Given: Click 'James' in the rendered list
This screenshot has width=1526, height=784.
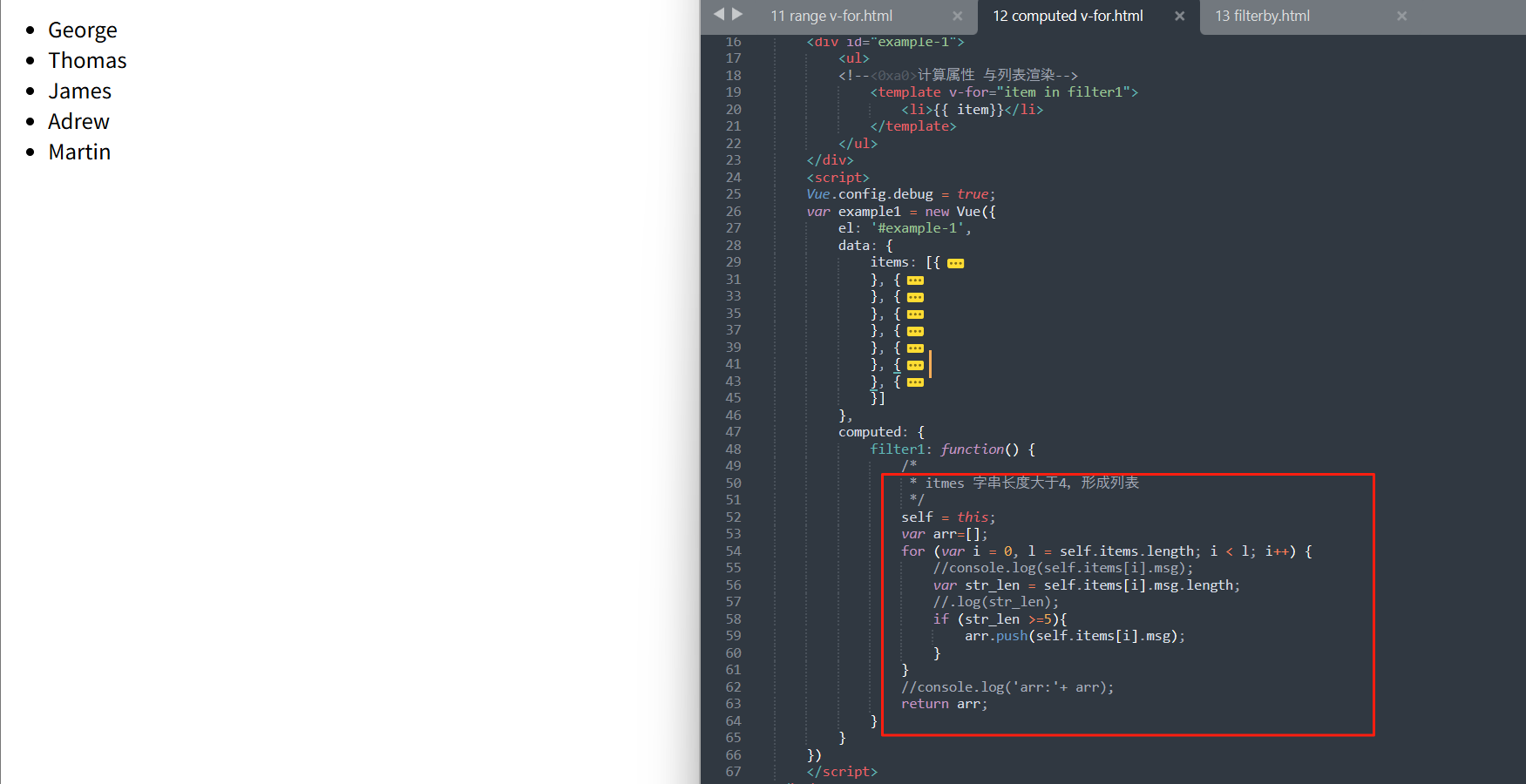Looking at the screenshot, I should (x=79, y=91).
